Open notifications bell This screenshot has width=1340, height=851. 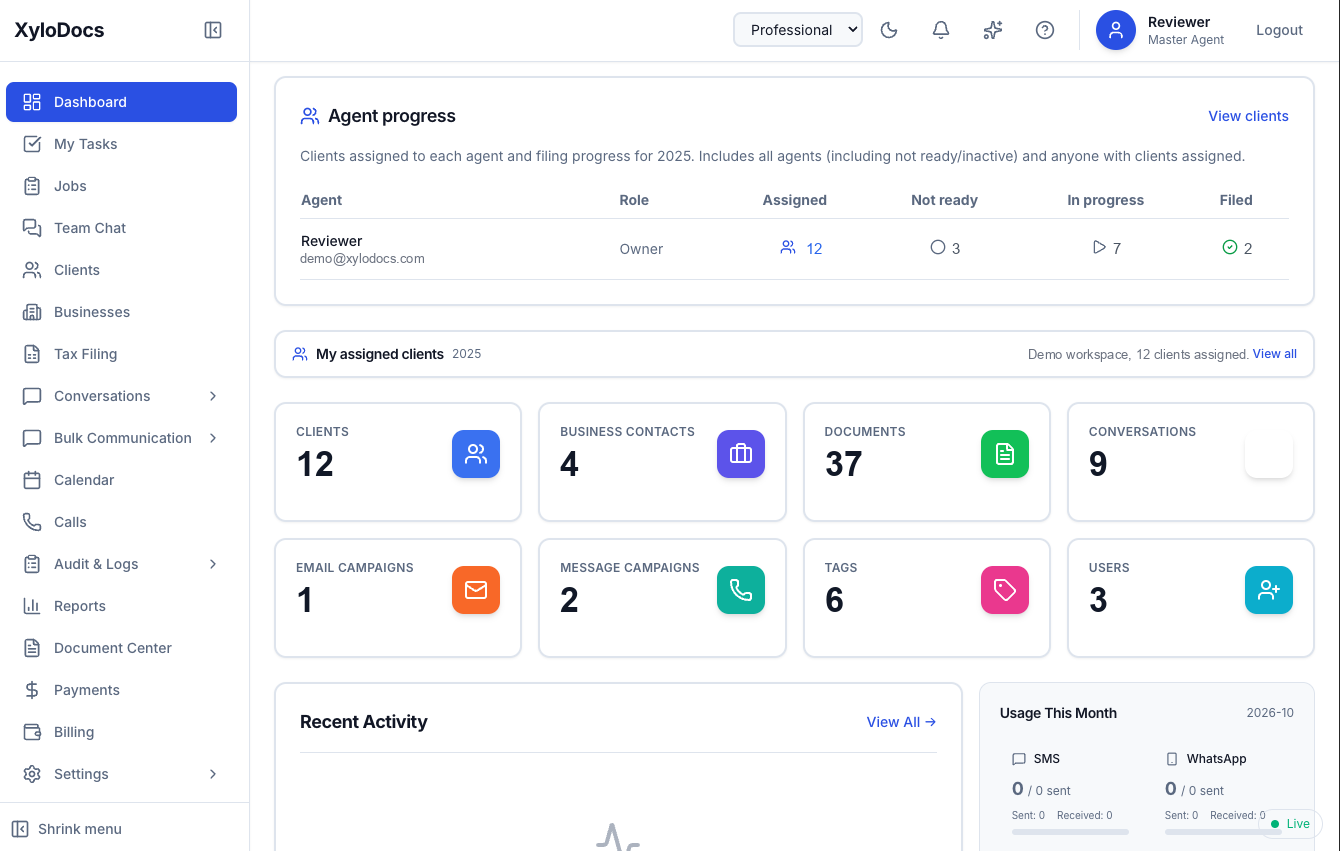[941, 30]
